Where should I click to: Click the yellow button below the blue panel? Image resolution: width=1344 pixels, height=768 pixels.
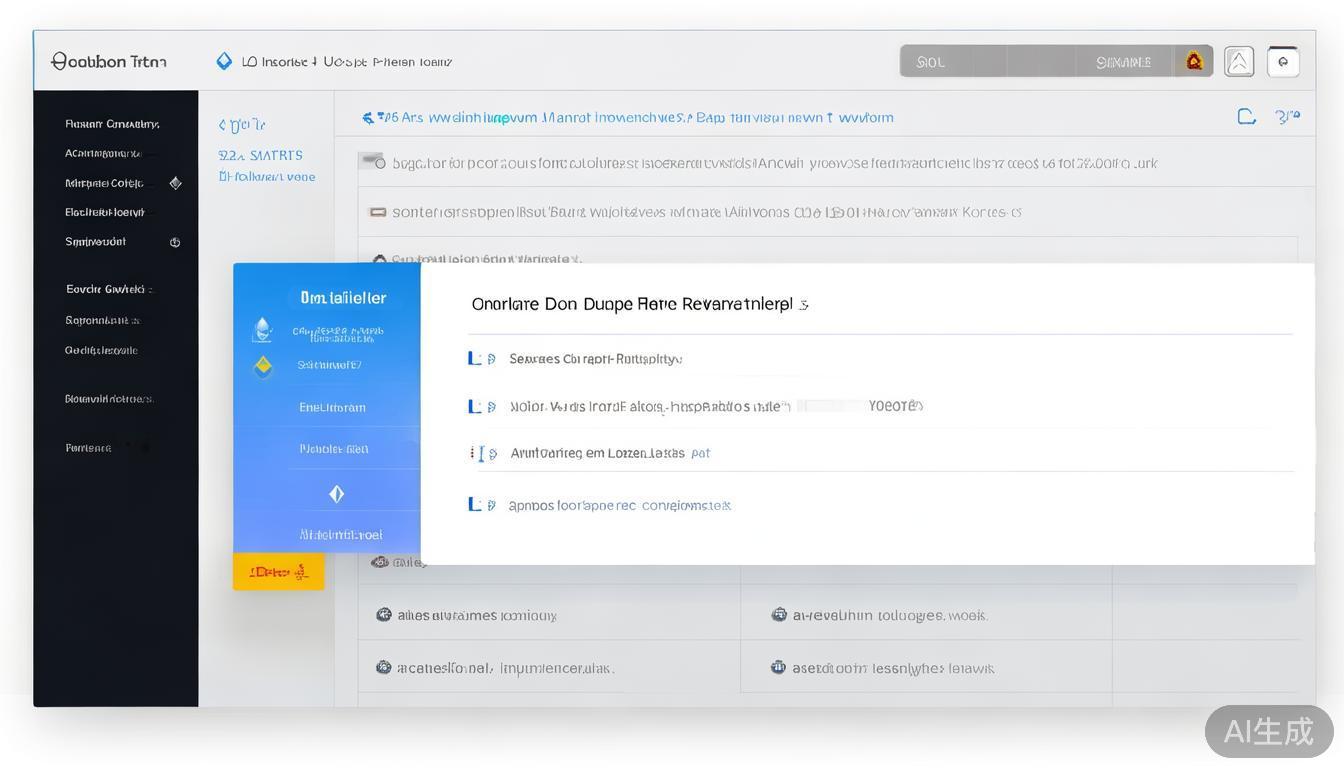[278, 572]
